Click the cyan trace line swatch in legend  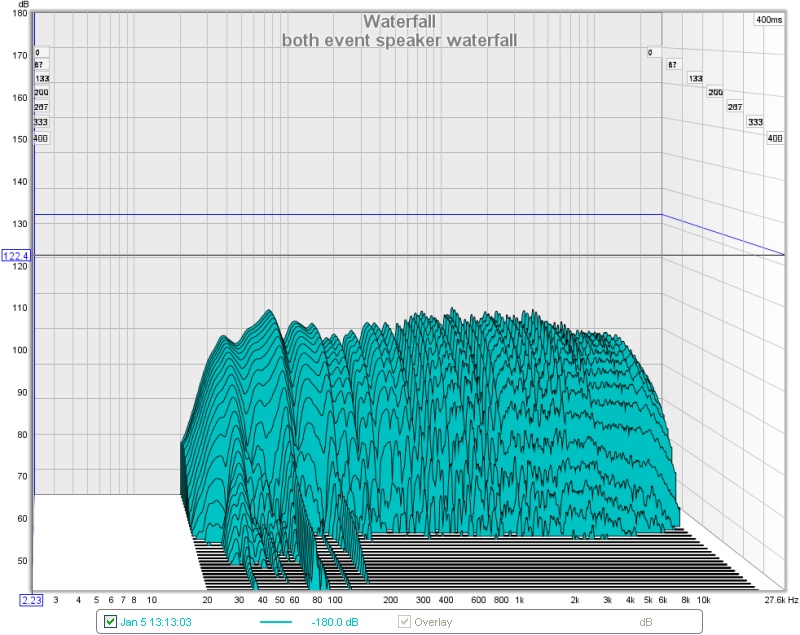279,622
